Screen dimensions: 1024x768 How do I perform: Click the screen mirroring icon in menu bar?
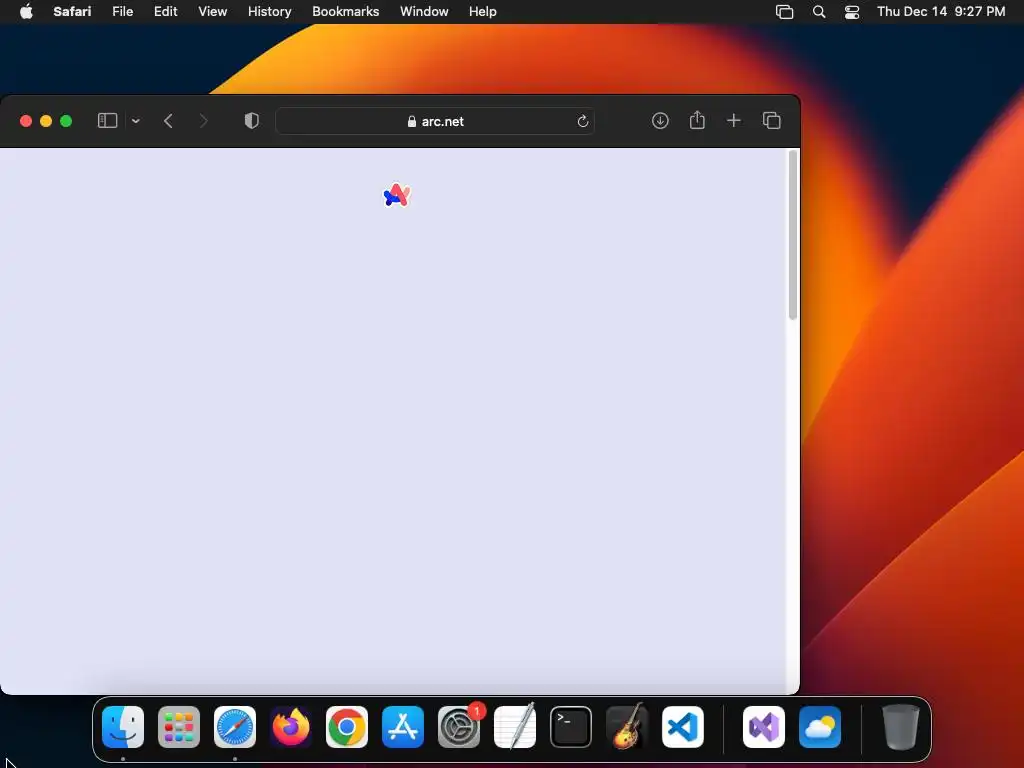[x=784, y=12]
